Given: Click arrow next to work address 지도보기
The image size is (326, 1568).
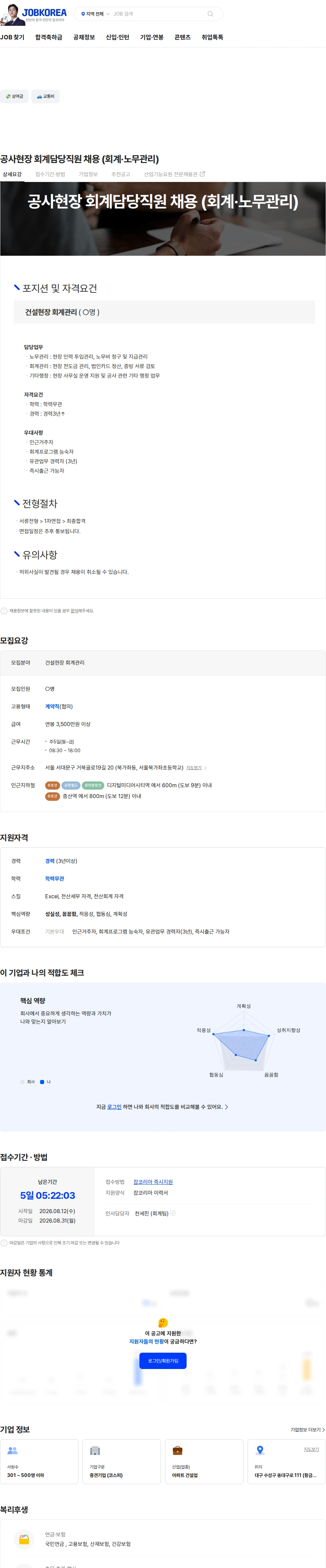Looking at the screenshot, I should click(x=205, y=768).
